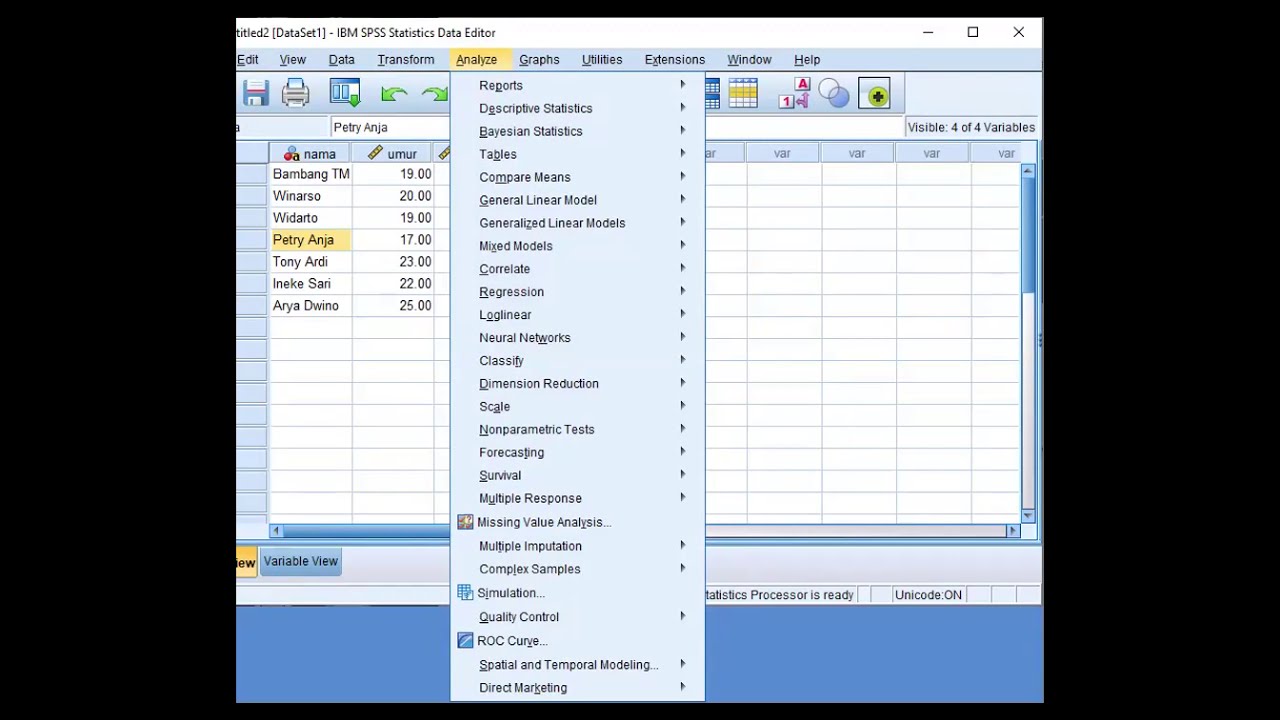Click the nominal icon in nama header

[292, 154]
